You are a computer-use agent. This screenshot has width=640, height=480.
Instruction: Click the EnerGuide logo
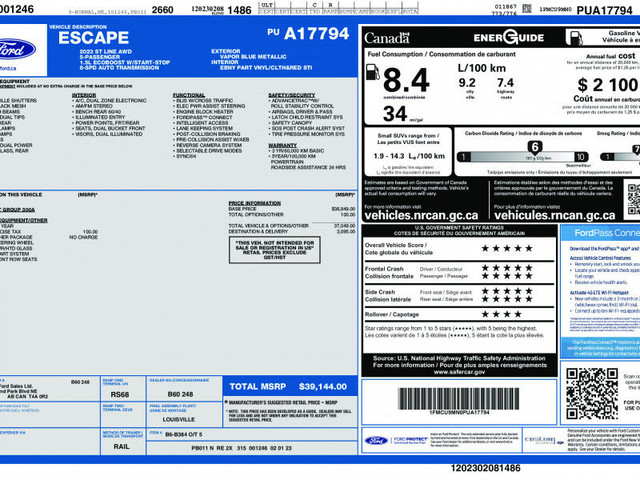click(509, 38)
